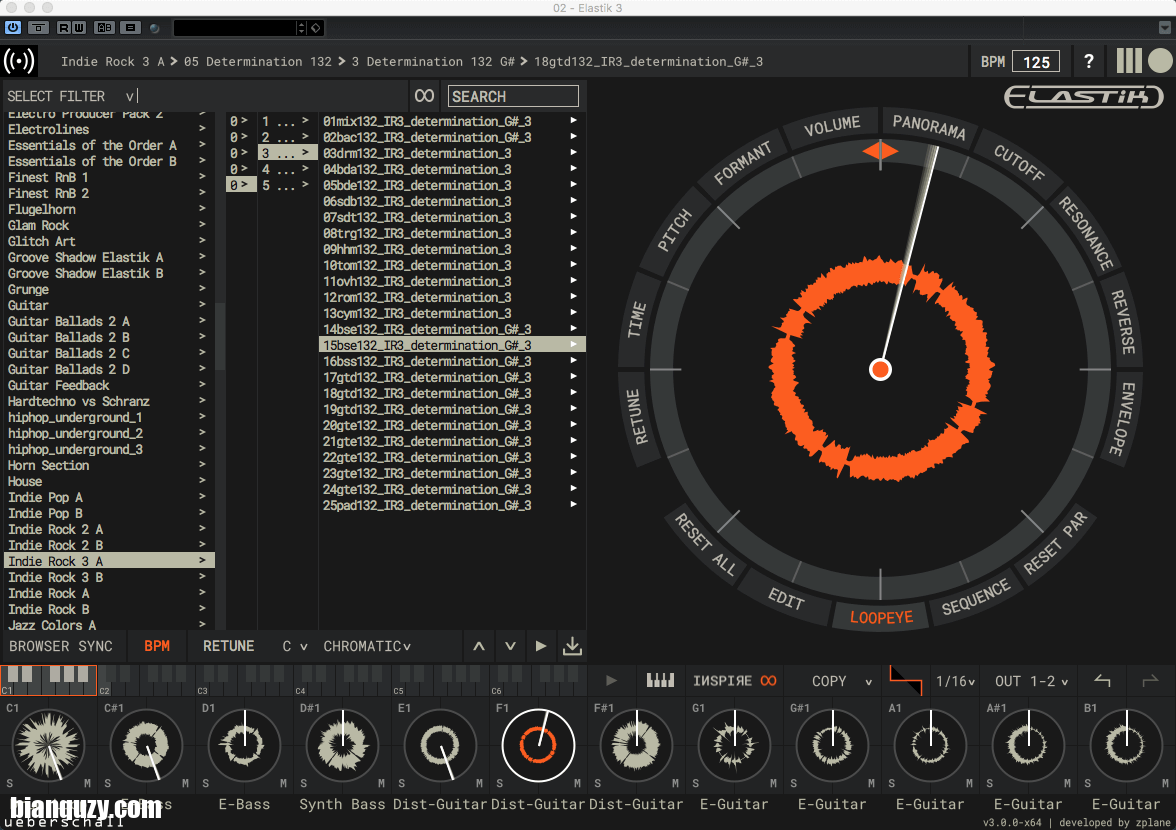1176x830 pixels.
Task: Click the orange fade shape icon
Action: point(905,680)
